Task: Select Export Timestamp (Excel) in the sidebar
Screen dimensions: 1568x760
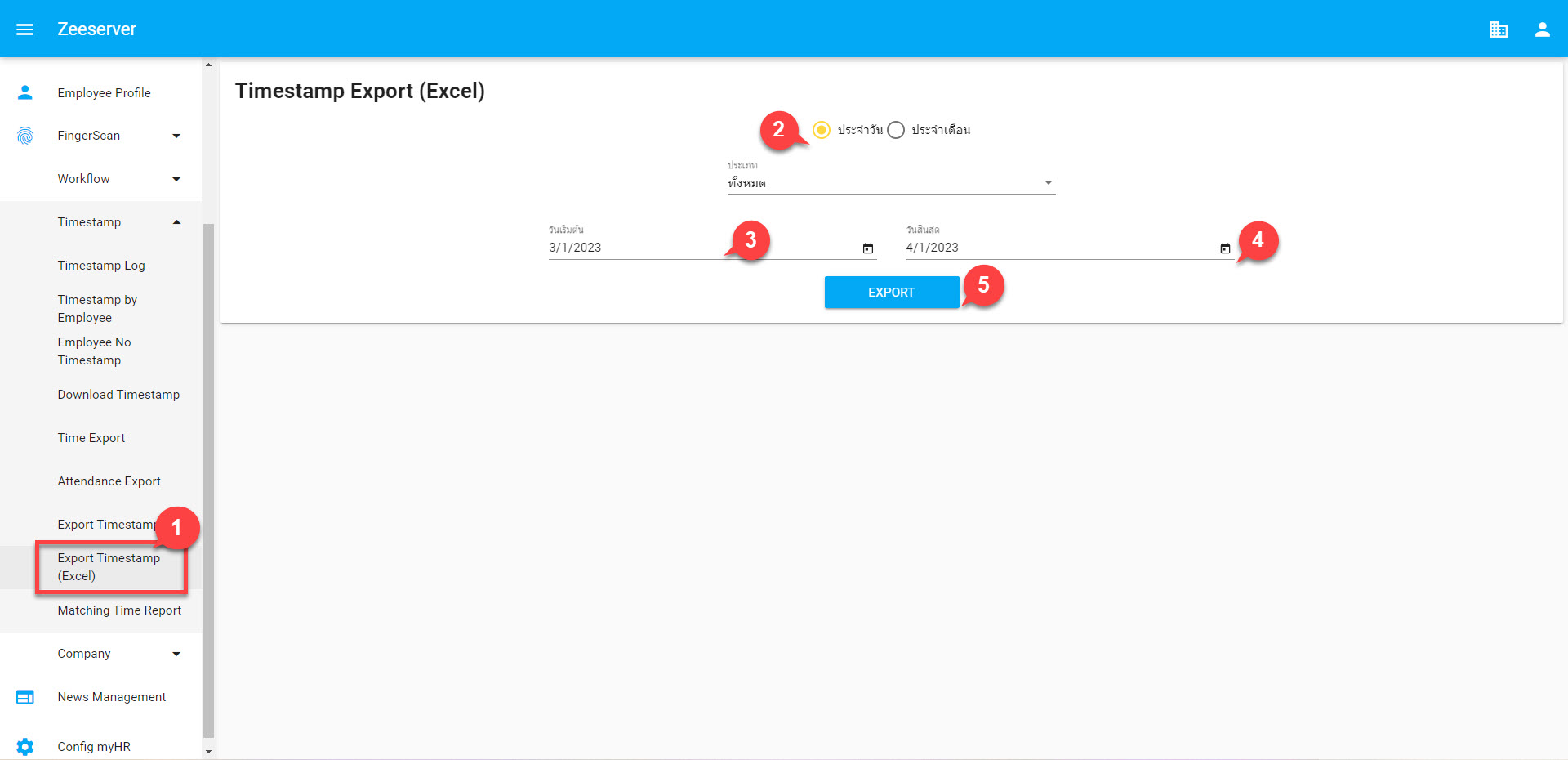Action: 109,567
